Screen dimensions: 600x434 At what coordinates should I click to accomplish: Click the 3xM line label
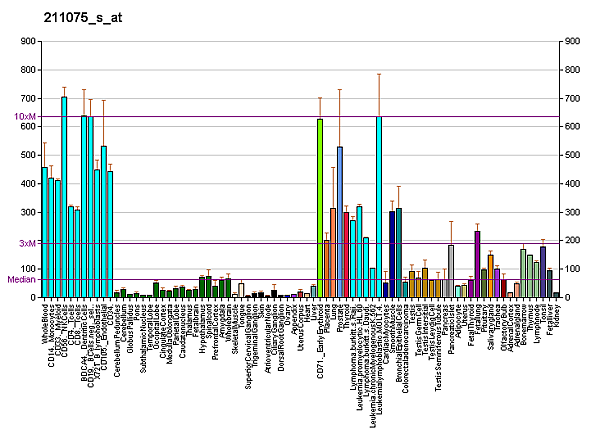pos(28,243)
